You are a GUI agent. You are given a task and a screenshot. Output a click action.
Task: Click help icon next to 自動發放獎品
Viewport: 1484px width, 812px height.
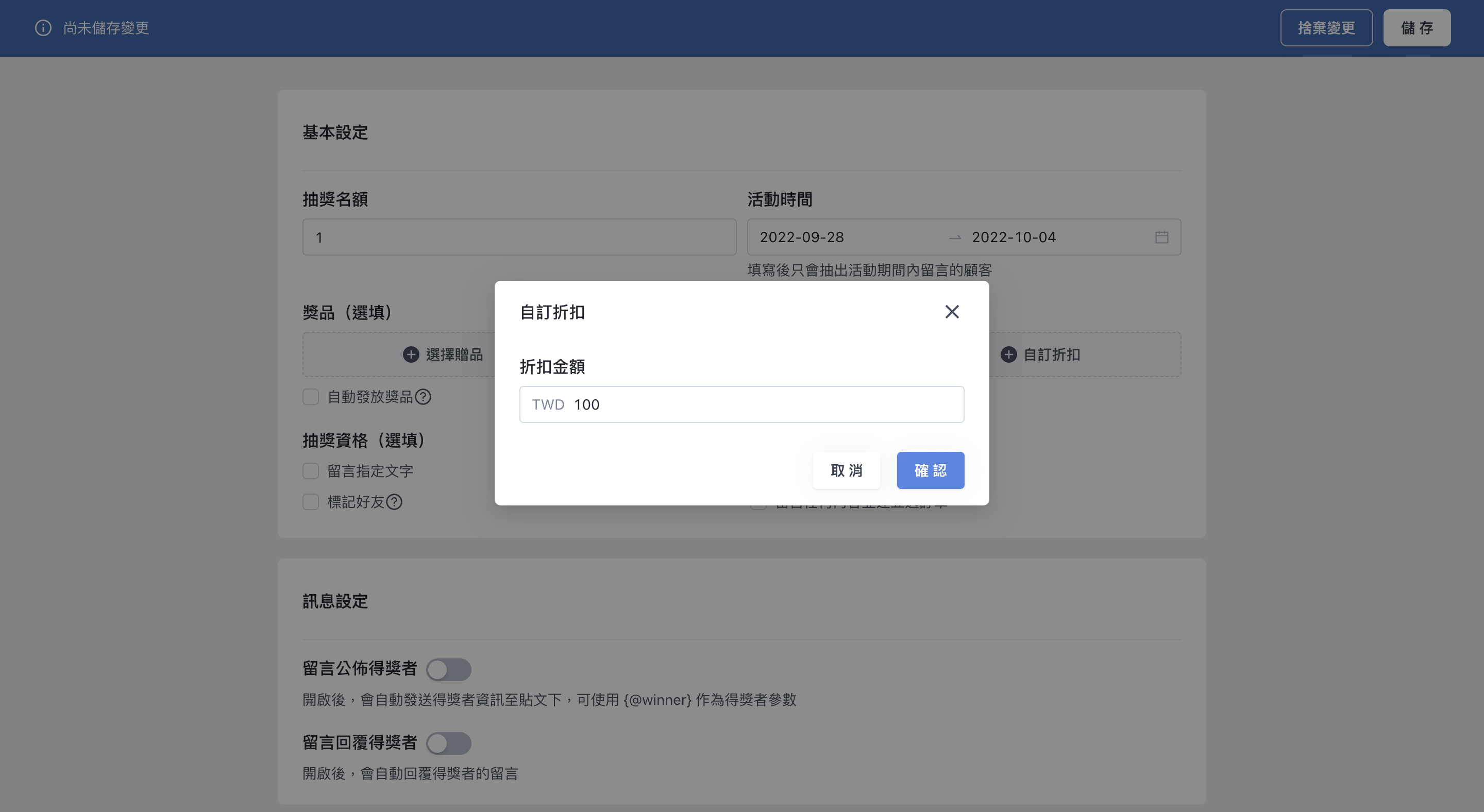423,397
